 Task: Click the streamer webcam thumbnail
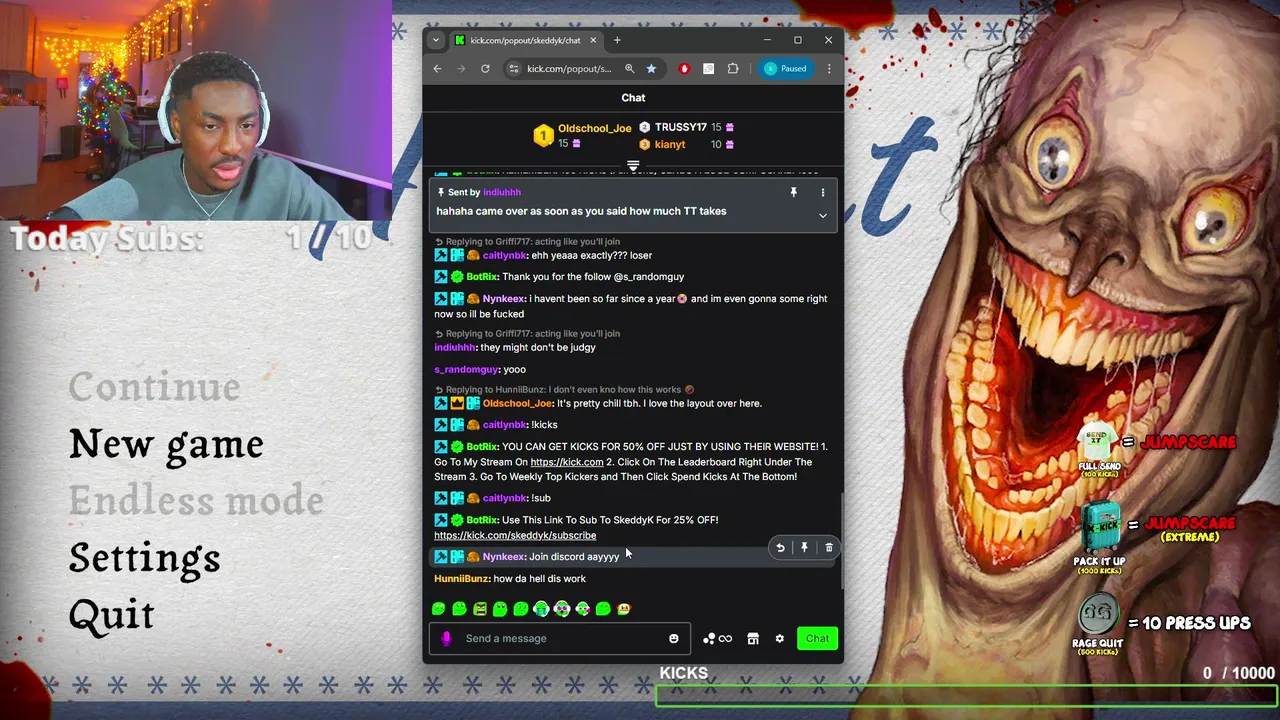pos(196,110)
